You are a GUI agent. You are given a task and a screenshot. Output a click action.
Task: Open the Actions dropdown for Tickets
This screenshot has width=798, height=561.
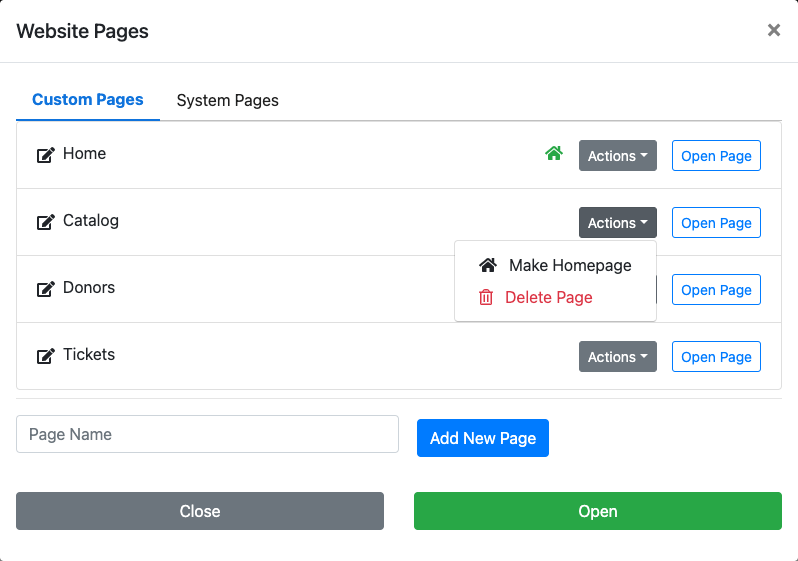pyautogui.click(x=617, y=357)
